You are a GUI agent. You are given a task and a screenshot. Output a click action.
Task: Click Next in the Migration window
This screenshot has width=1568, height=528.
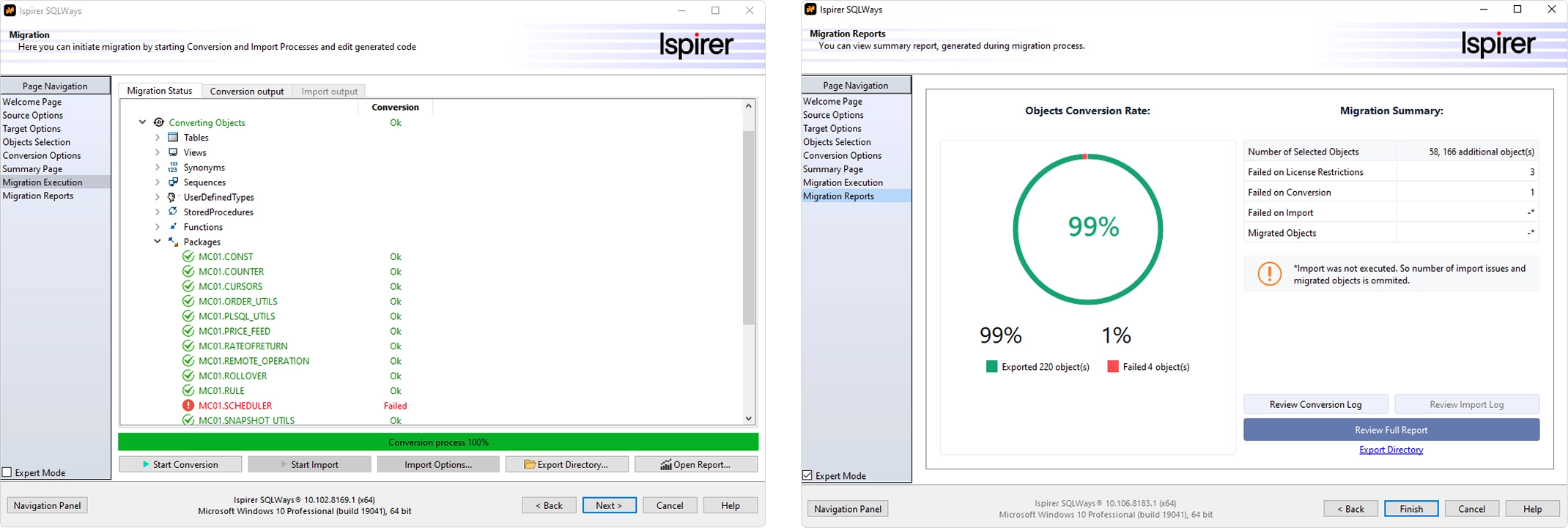[x=609, y=505]
